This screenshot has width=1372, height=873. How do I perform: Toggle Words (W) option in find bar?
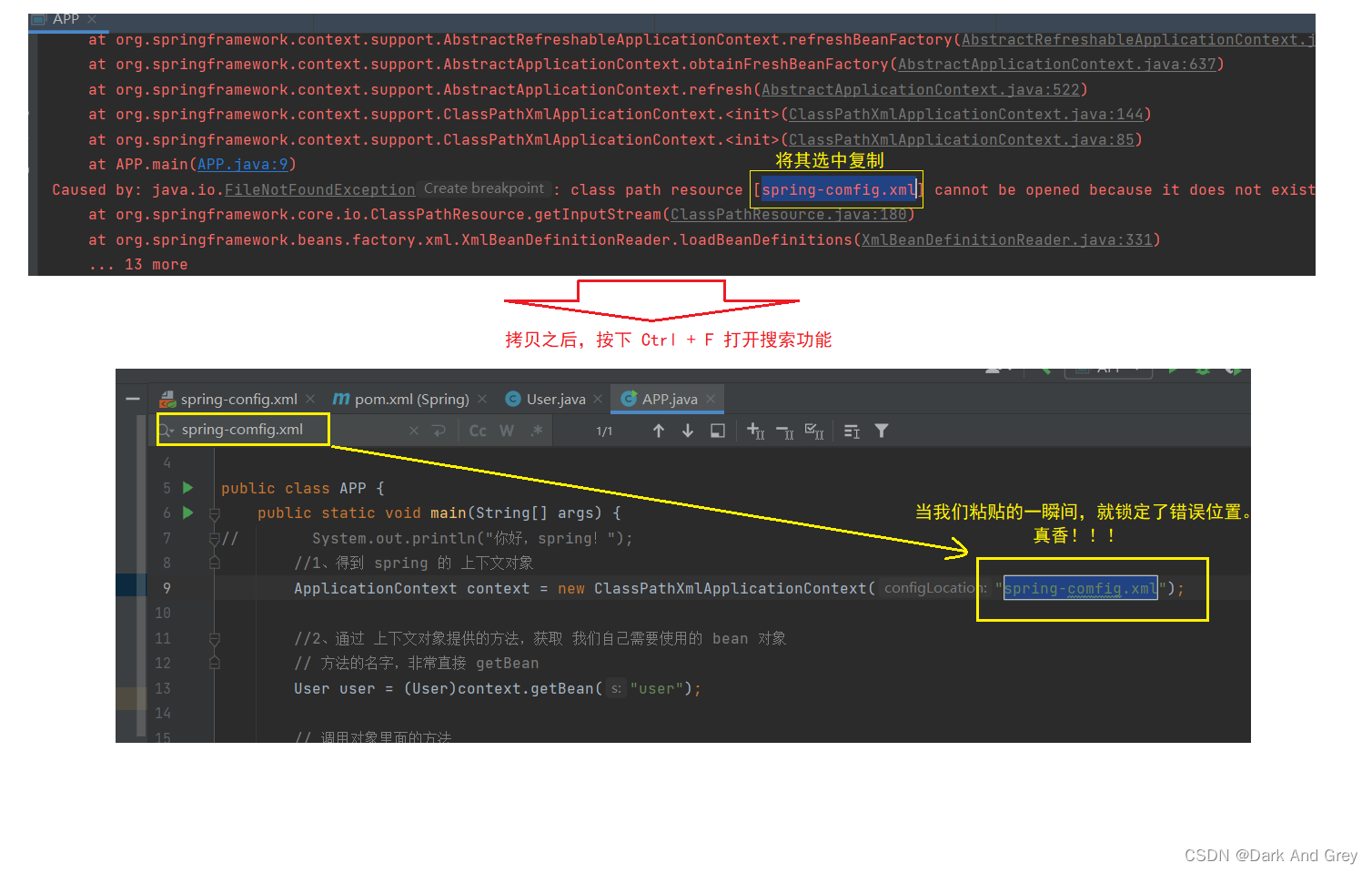(x=507, y=431)
